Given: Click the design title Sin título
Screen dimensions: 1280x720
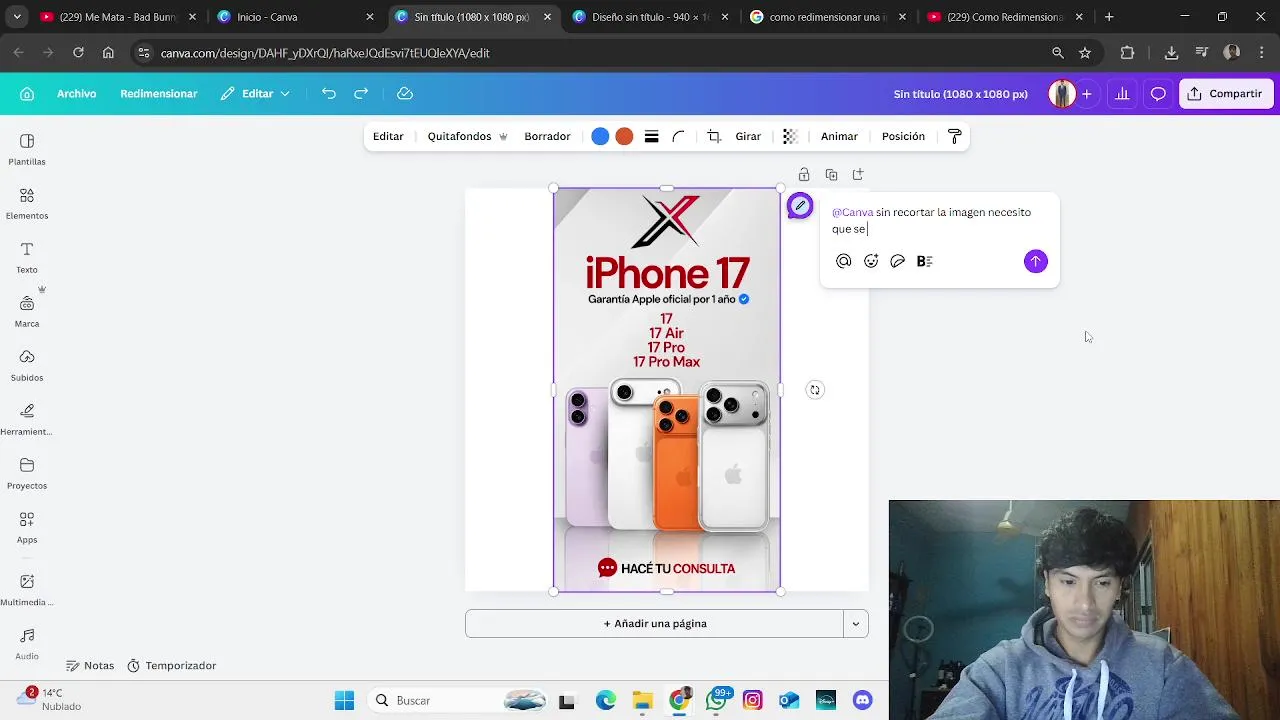Looking at the screenshot, I should pyautogui.click(x=960, y=94).
